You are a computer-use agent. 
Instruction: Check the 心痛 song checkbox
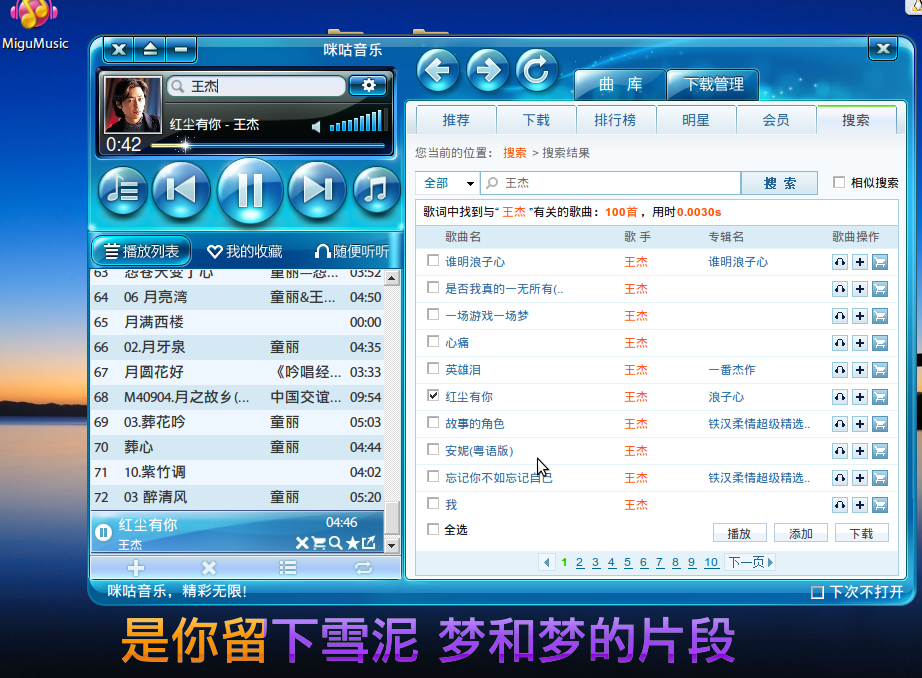(433, 342)
